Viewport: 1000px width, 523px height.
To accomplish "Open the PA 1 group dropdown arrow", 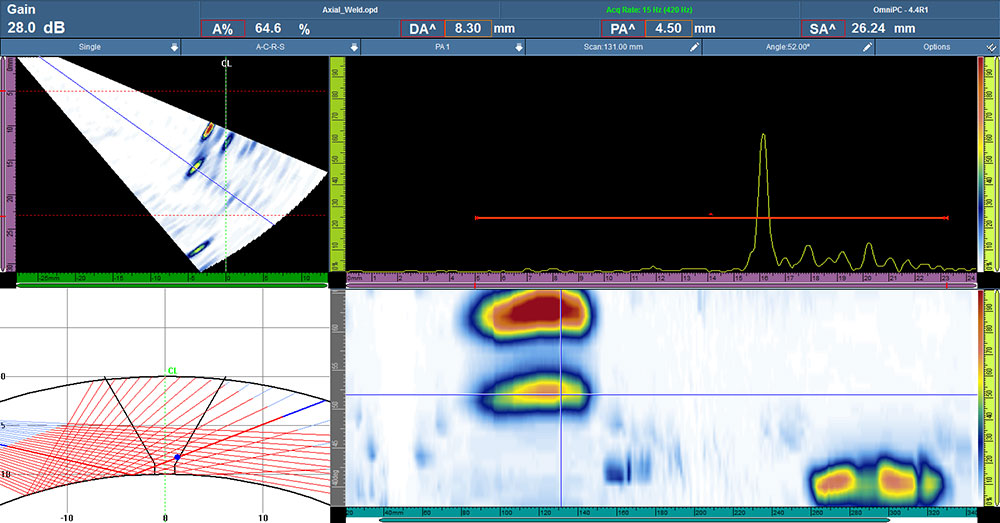I will (x=518, y=47).
